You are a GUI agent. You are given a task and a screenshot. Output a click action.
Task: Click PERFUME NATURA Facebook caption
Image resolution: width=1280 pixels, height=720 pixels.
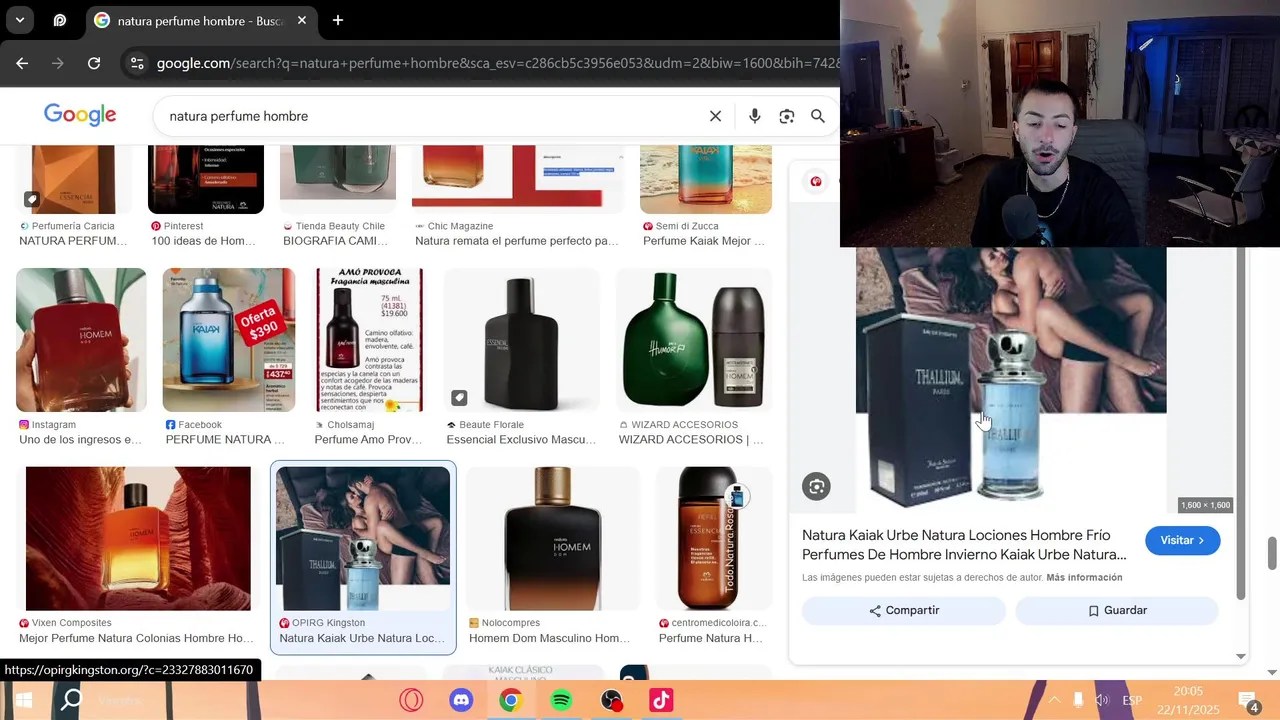coord(225,440)
